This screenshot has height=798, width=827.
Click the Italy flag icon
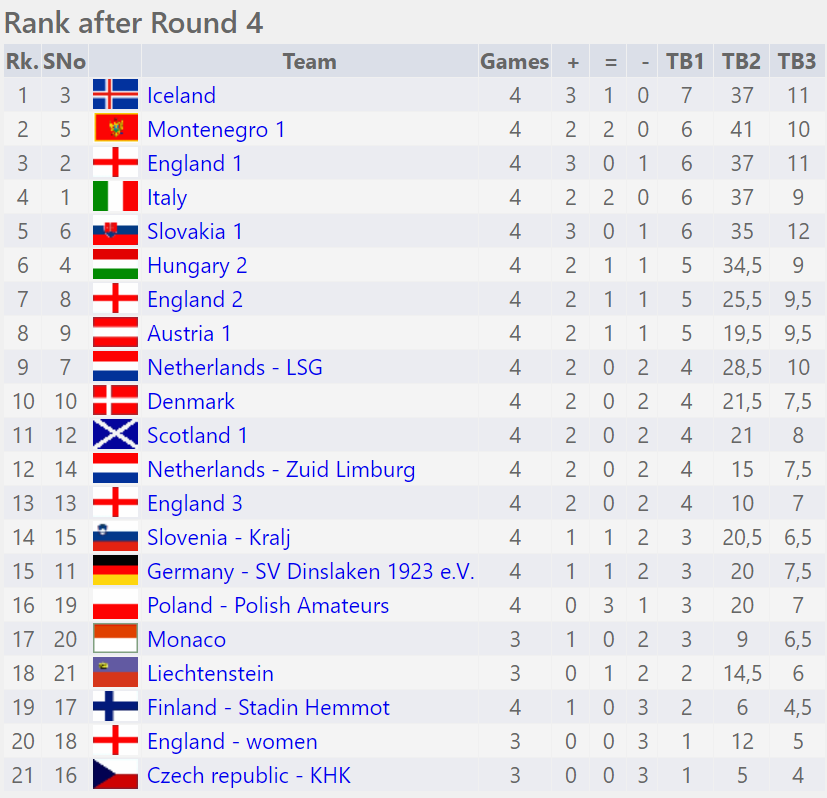[x=115, y=197]
